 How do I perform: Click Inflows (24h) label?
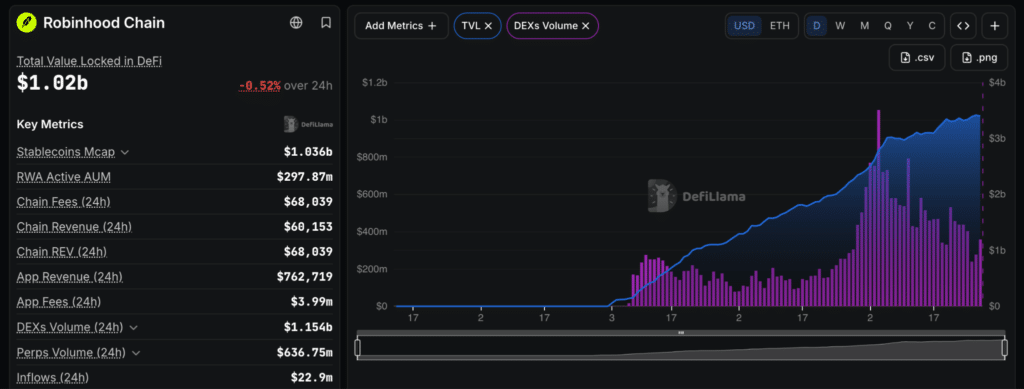pyautogui.click(x=53, y=377)
